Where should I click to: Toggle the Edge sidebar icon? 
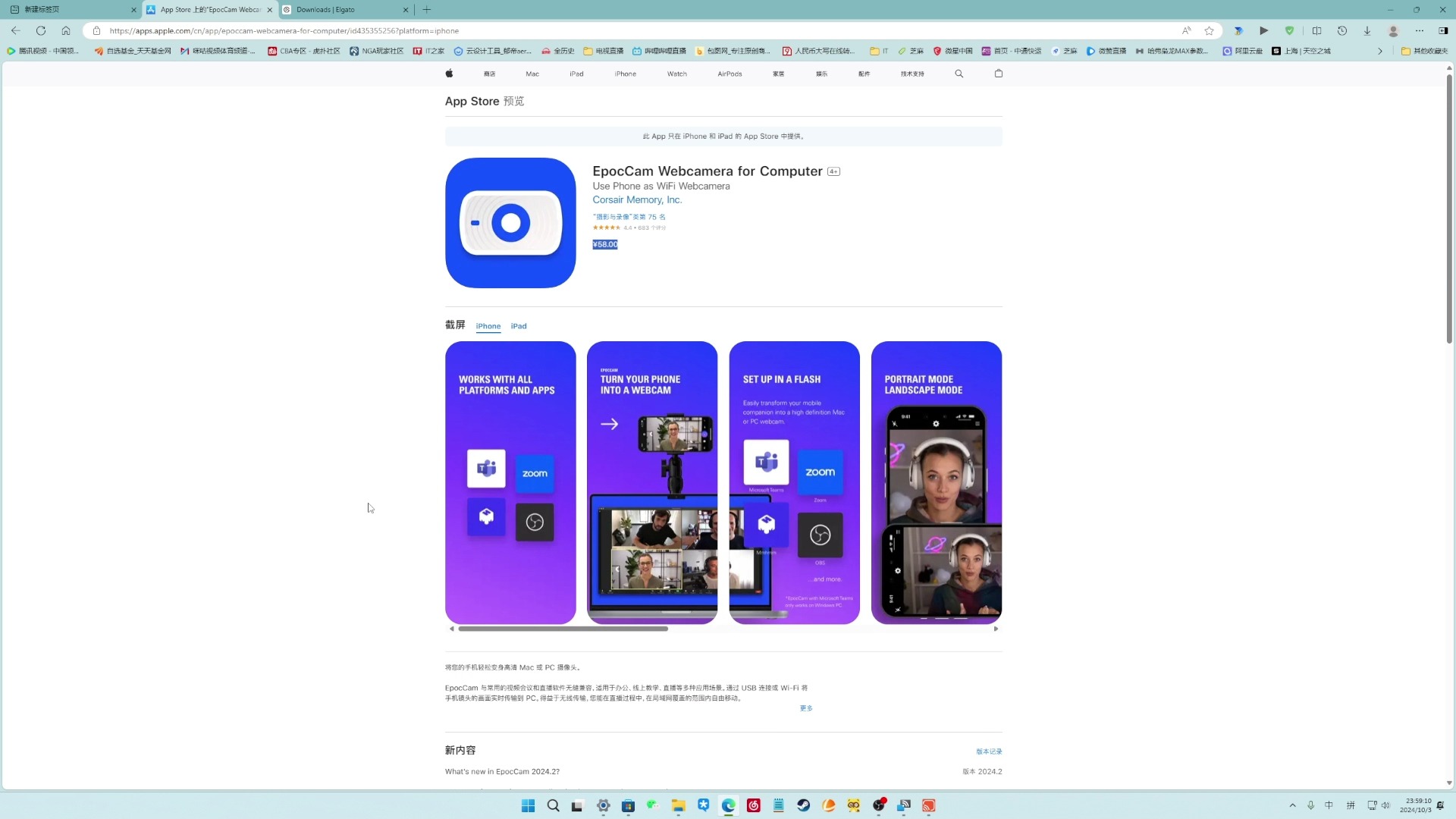1443,30
